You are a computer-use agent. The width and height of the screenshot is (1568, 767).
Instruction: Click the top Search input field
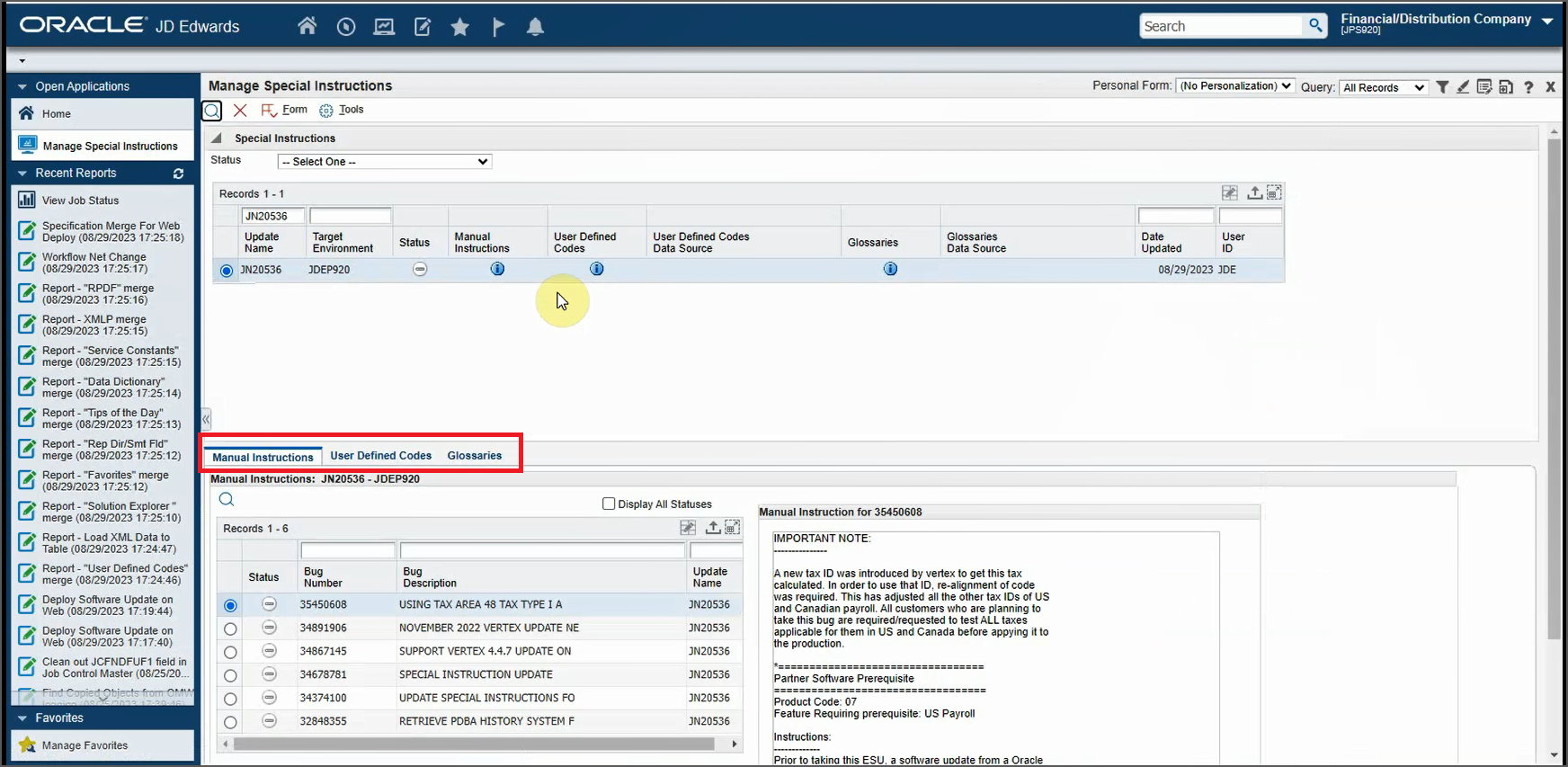pos(1221,26)
